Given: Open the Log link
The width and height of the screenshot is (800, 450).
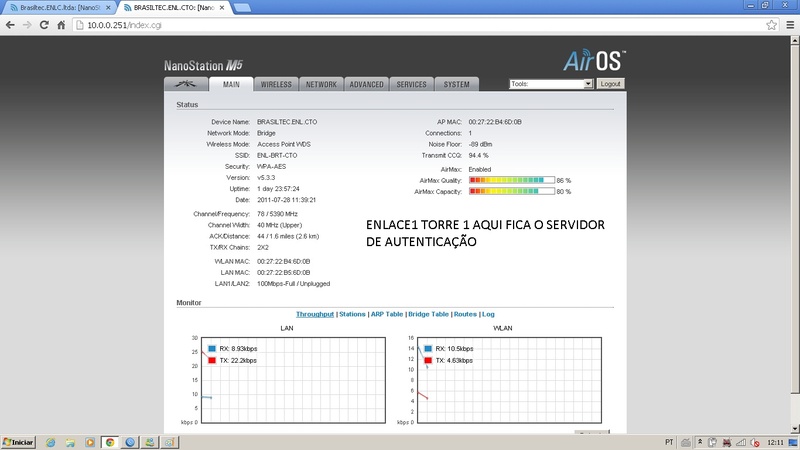Looking at the screenshot, I should point(488,314).
